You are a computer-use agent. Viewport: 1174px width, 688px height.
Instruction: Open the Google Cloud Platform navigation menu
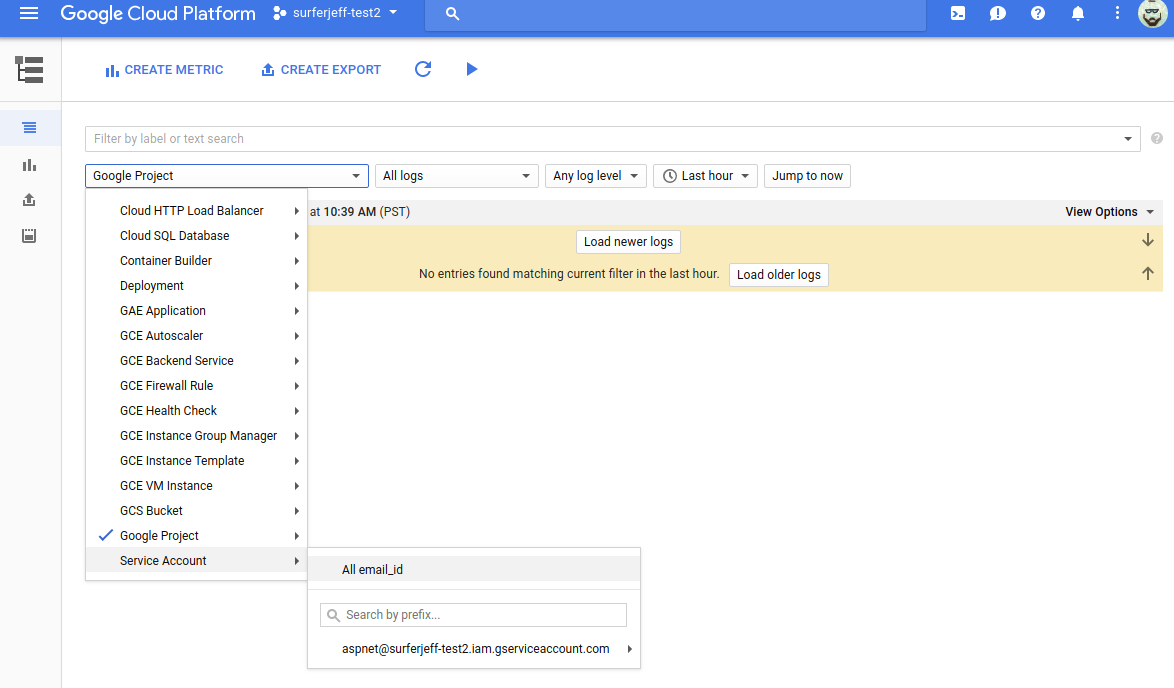pyautogui.click(x=28, y=13)
